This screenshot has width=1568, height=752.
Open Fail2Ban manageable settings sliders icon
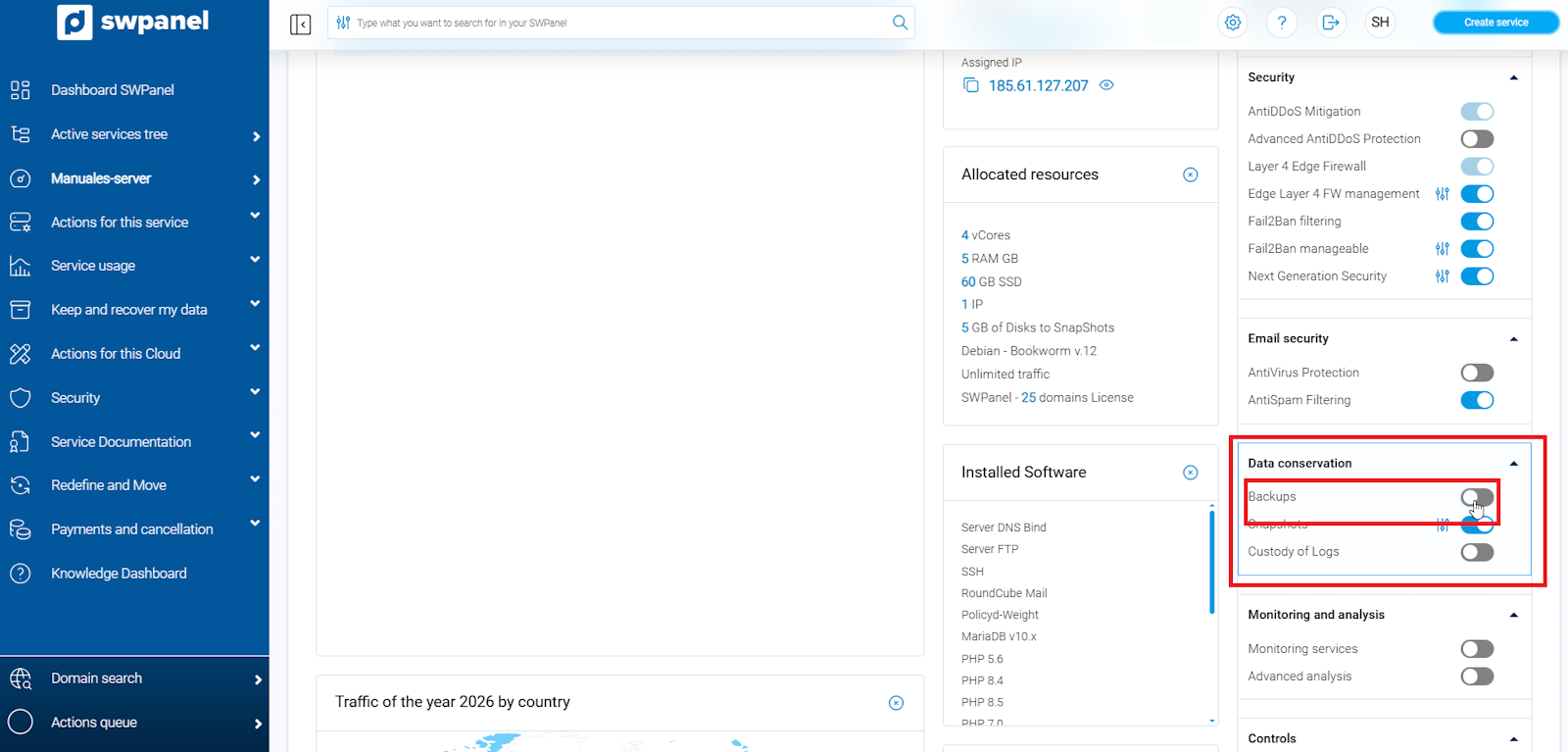coord(1442,249)
